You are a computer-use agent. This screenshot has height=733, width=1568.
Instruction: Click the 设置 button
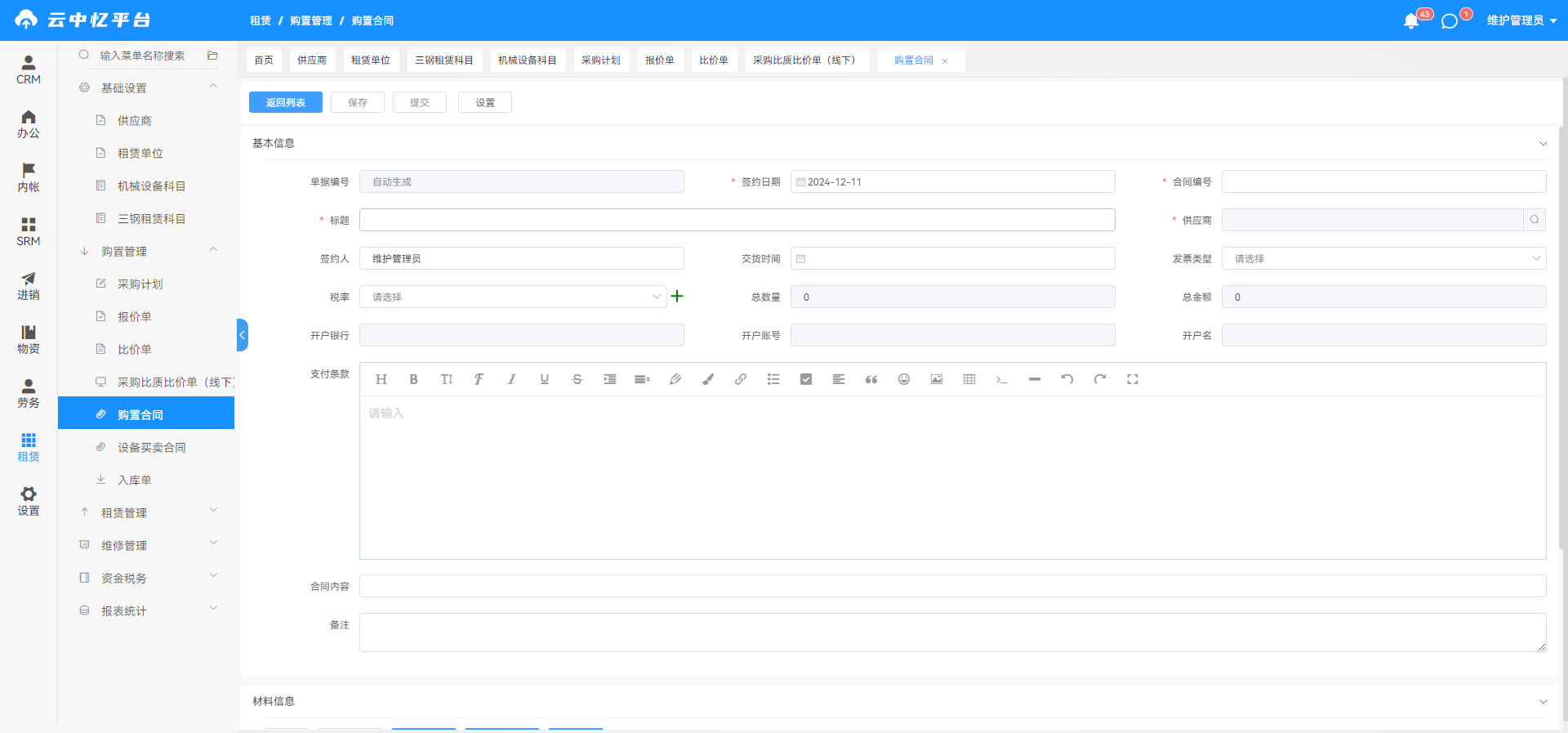[x=485, y=102]
